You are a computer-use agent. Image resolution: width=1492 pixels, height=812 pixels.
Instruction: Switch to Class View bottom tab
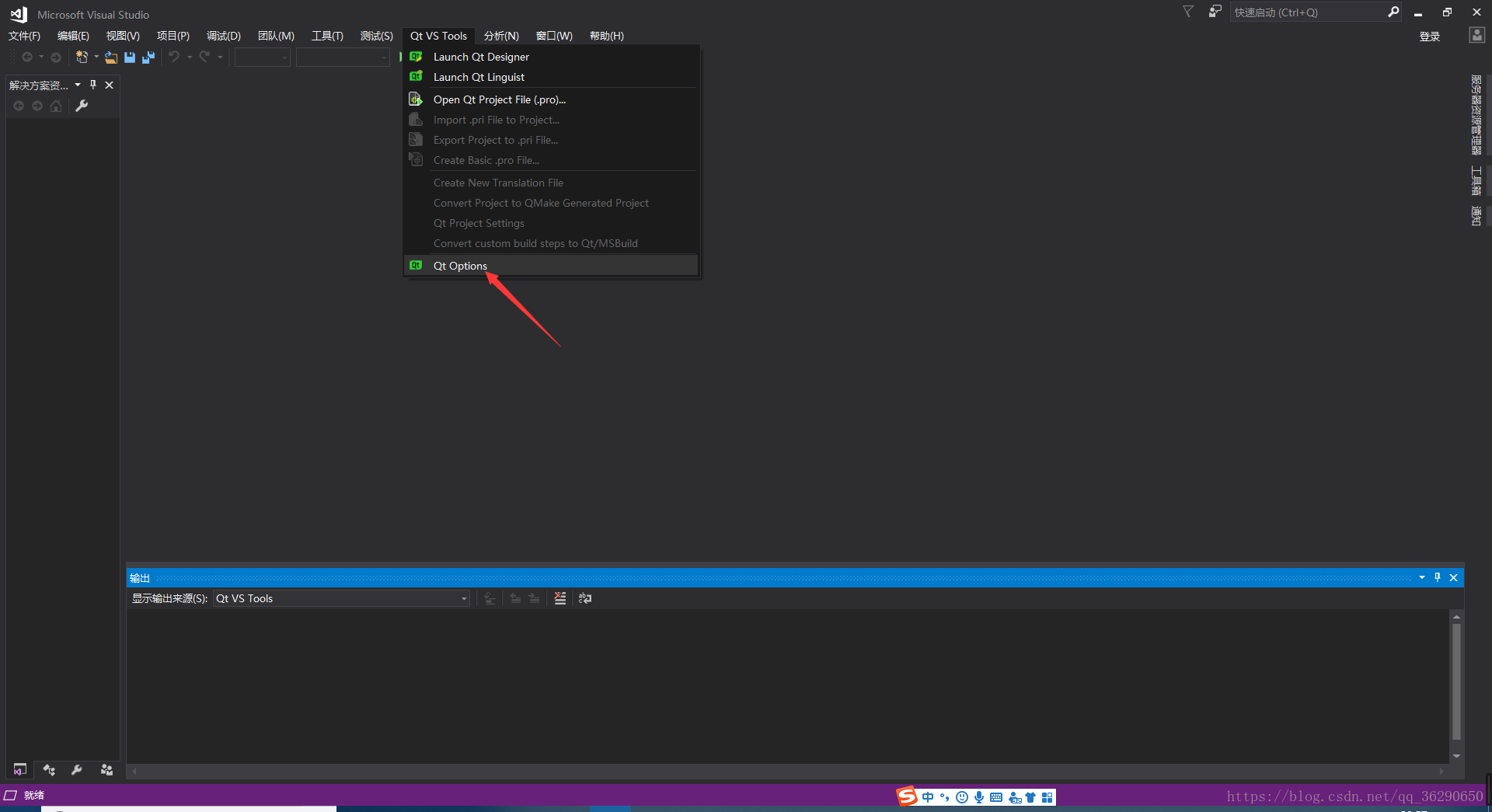pyautogui.click(x=49, y=769)
